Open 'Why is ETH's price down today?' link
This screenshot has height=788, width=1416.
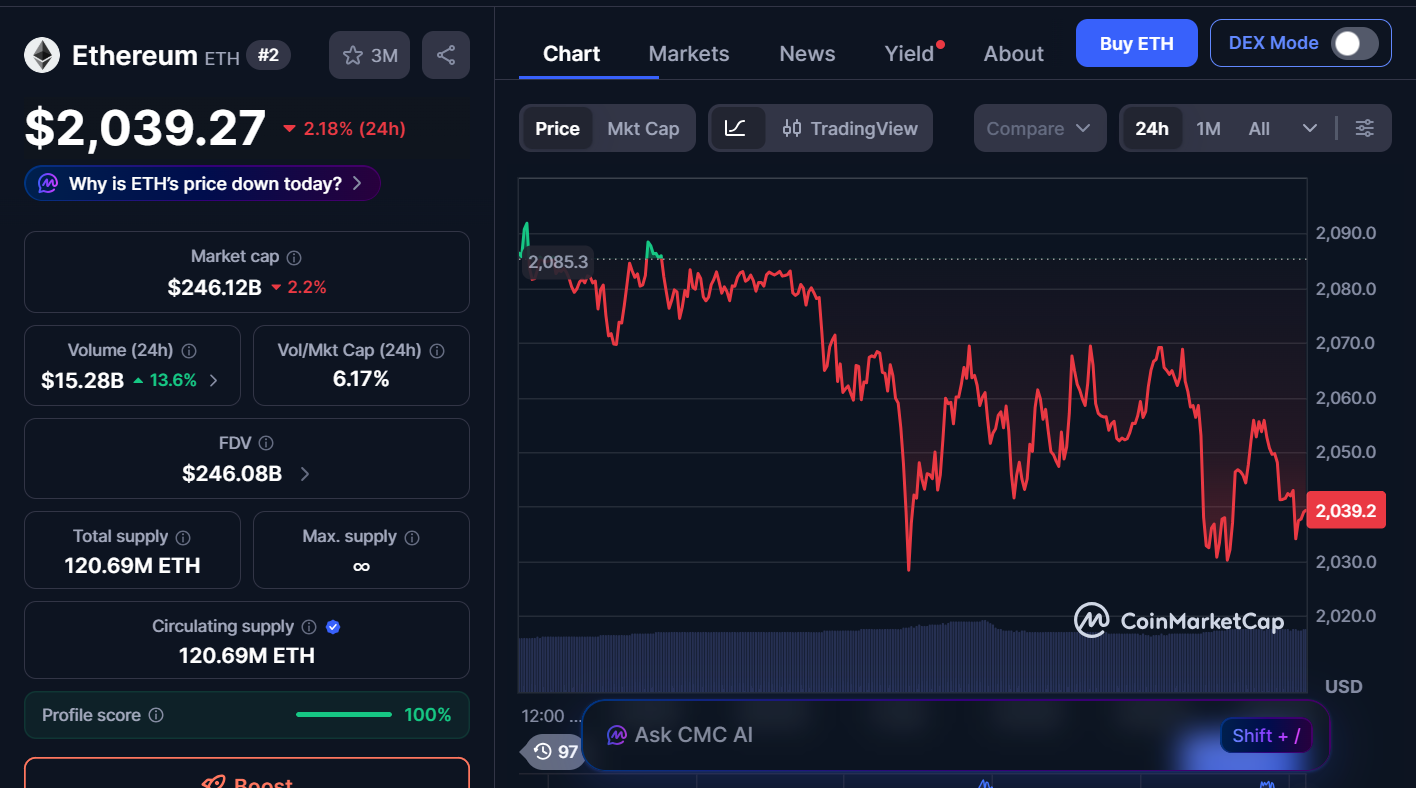200,183
